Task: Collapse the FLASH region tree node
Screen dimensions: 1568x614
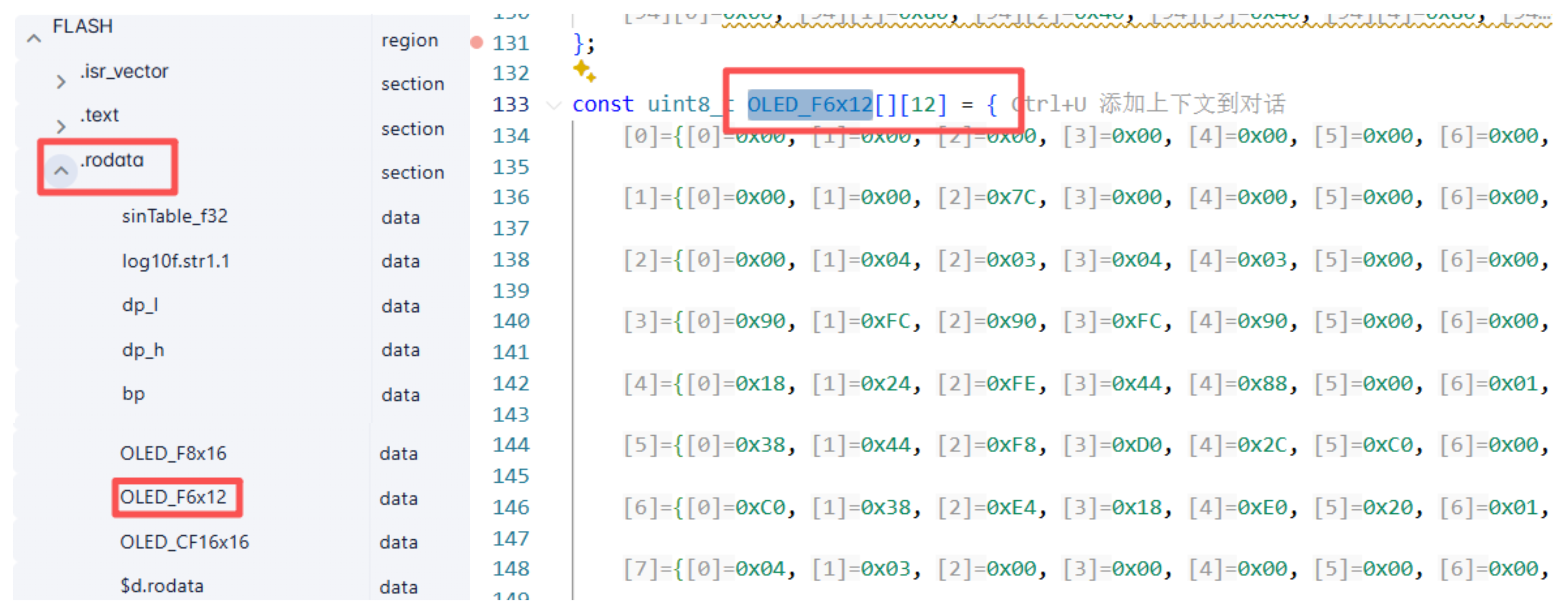Action: point(34,39)
